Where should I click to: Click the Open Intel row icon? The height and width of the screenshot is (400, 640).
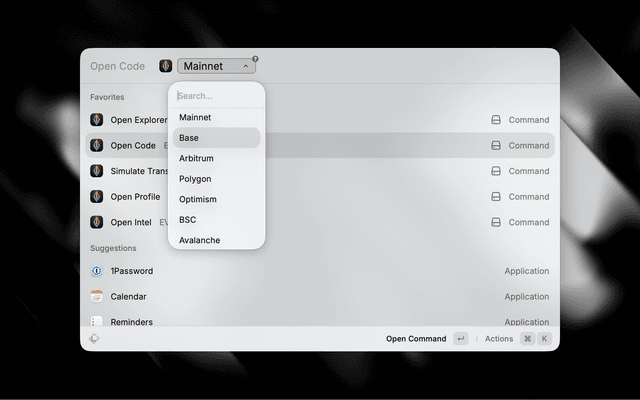97,222
